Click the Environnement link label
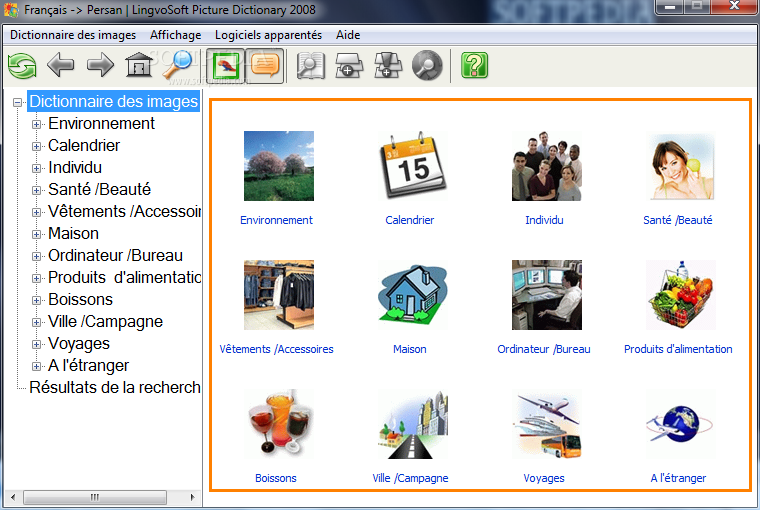 click(x=276, y=220)
